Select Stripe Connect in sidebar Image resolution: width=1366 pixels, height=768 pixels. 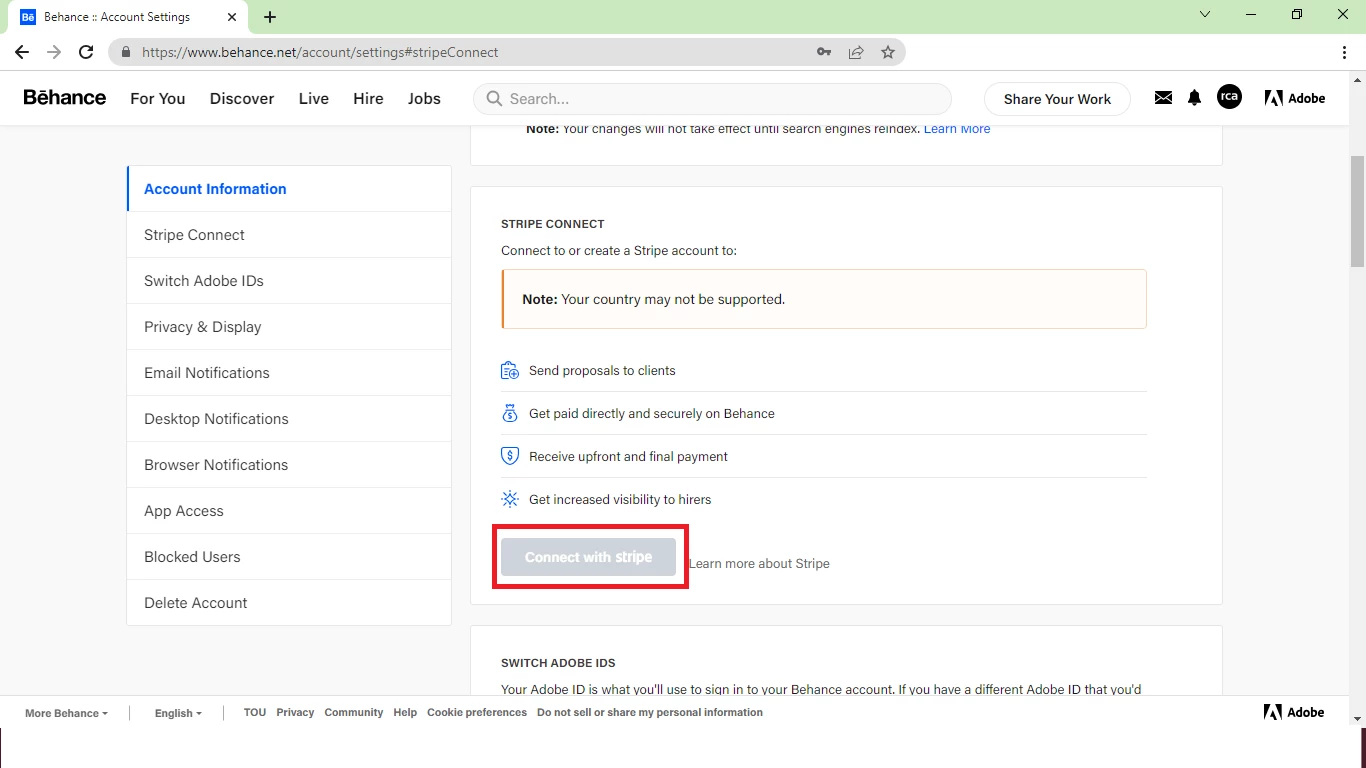[289, 235]
